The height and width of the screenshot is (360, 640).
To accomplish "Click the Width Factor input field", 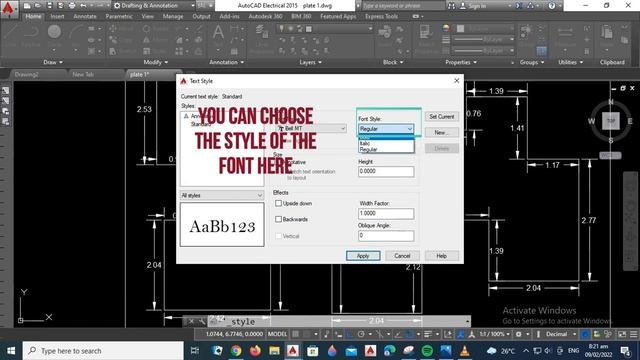I will 386,213.
